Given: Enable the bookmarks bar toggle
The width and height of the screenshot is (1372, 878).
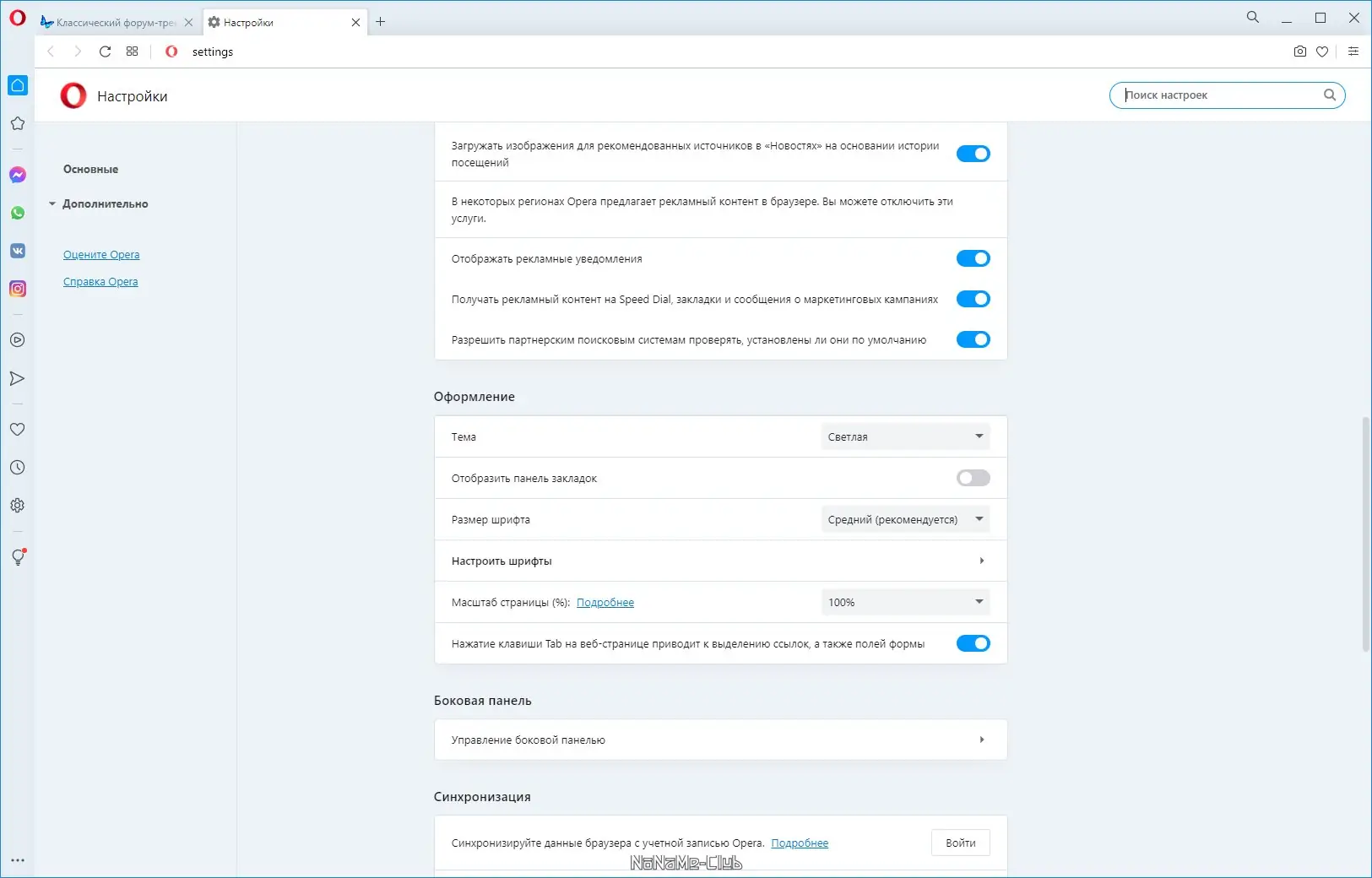Looking at the screenshot, I should [x=973, y=479].
